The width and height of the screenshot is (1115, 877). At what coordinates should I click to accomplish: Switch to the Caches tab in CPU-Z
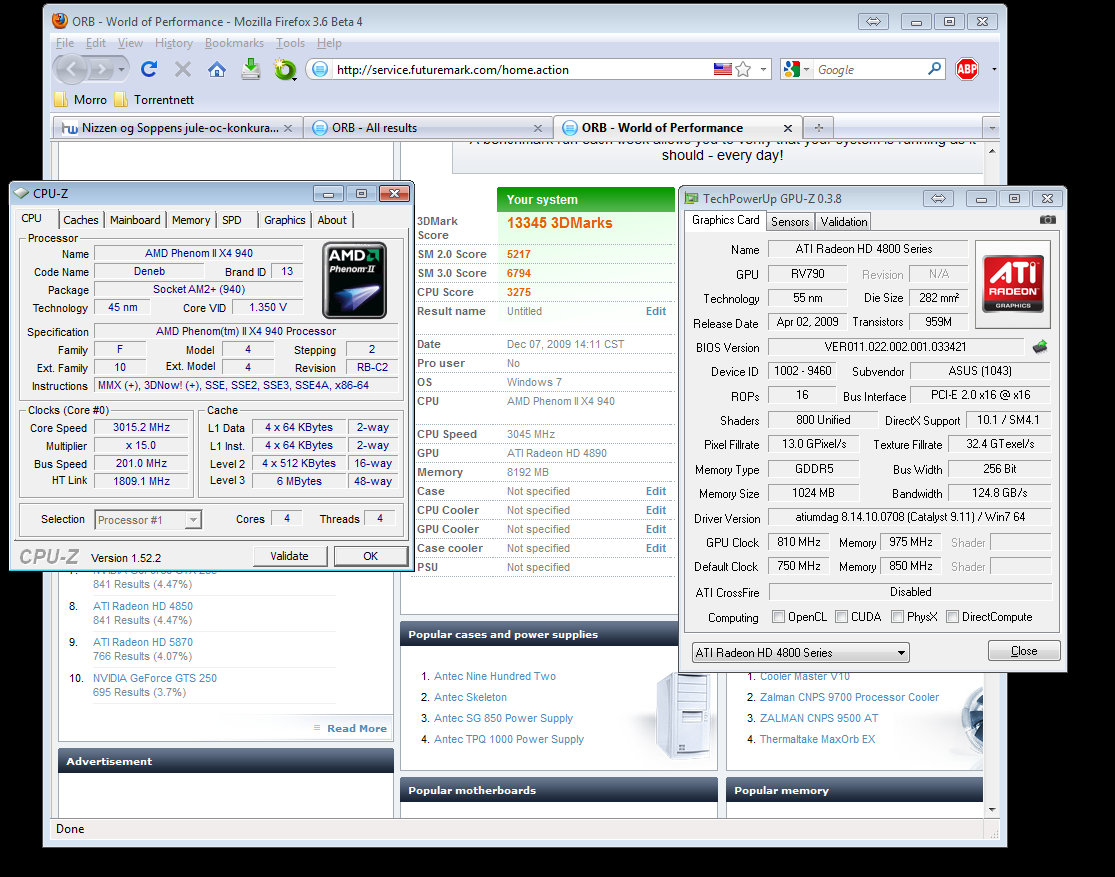point(80,220)
